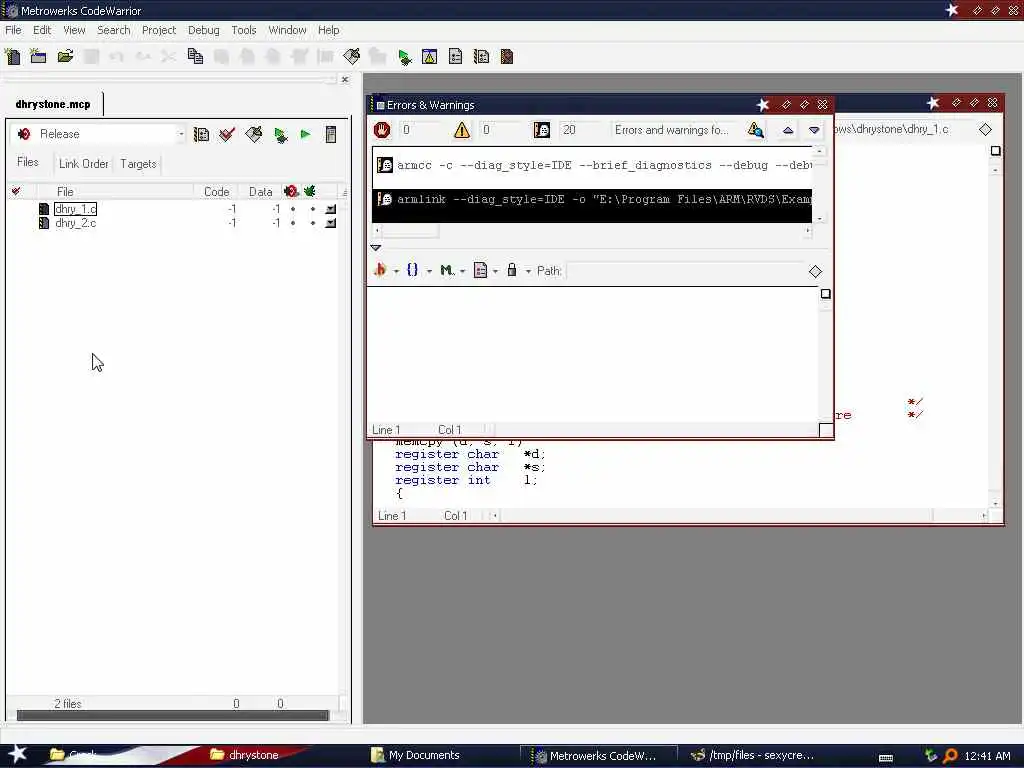1024x768 pixels.
Task: Click the magnifier warning icon in Errors window
Action: tap(756, 130)
